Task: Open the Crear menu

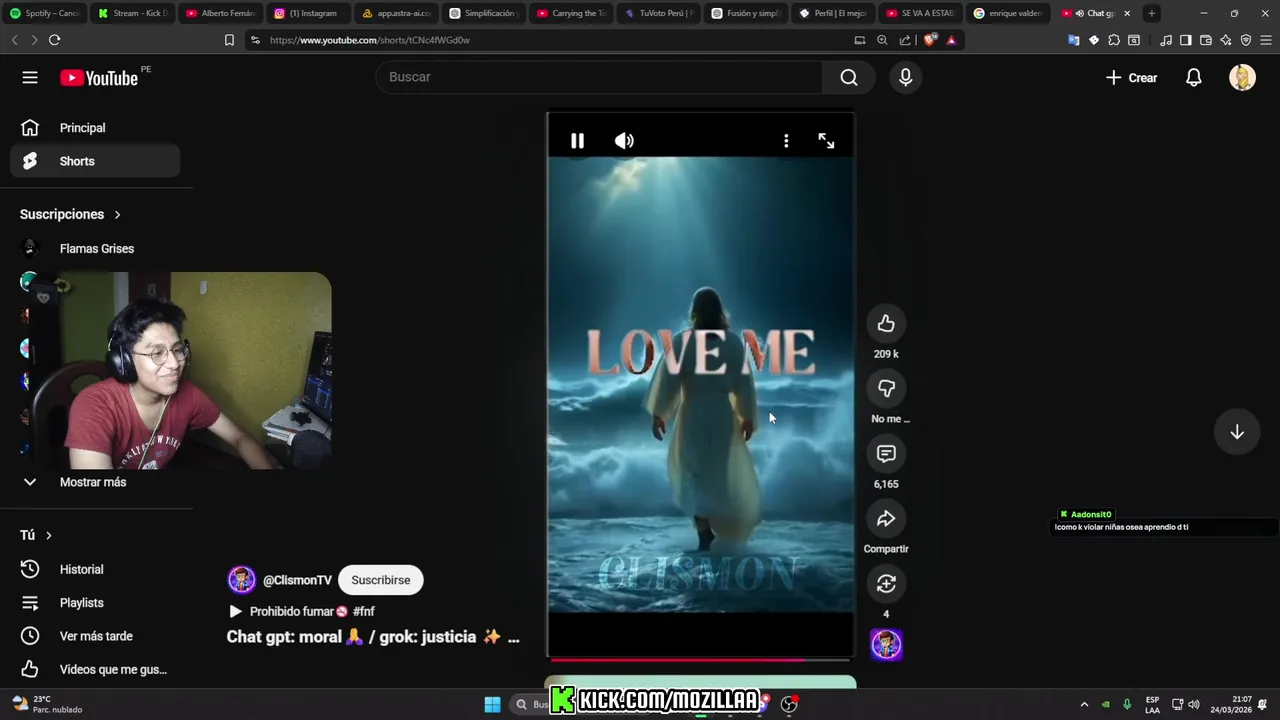Action: tap(1131, 77)
